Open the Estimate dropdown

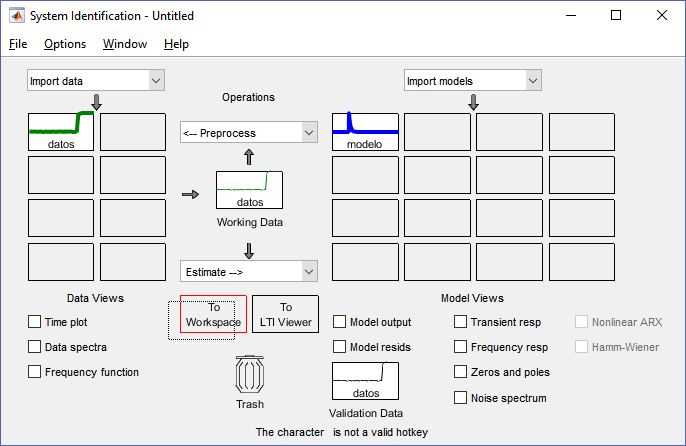(248, 271)
